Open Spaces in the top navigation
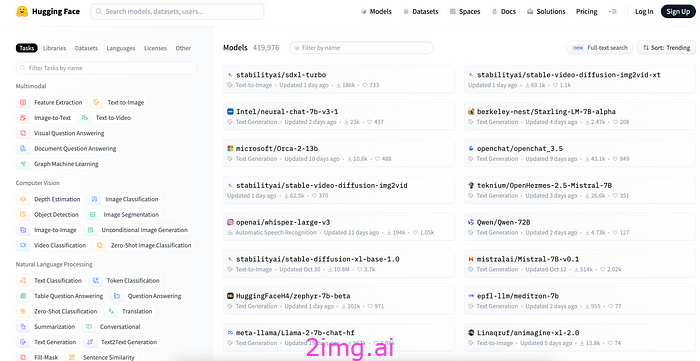700x361 pixels. 465,12
